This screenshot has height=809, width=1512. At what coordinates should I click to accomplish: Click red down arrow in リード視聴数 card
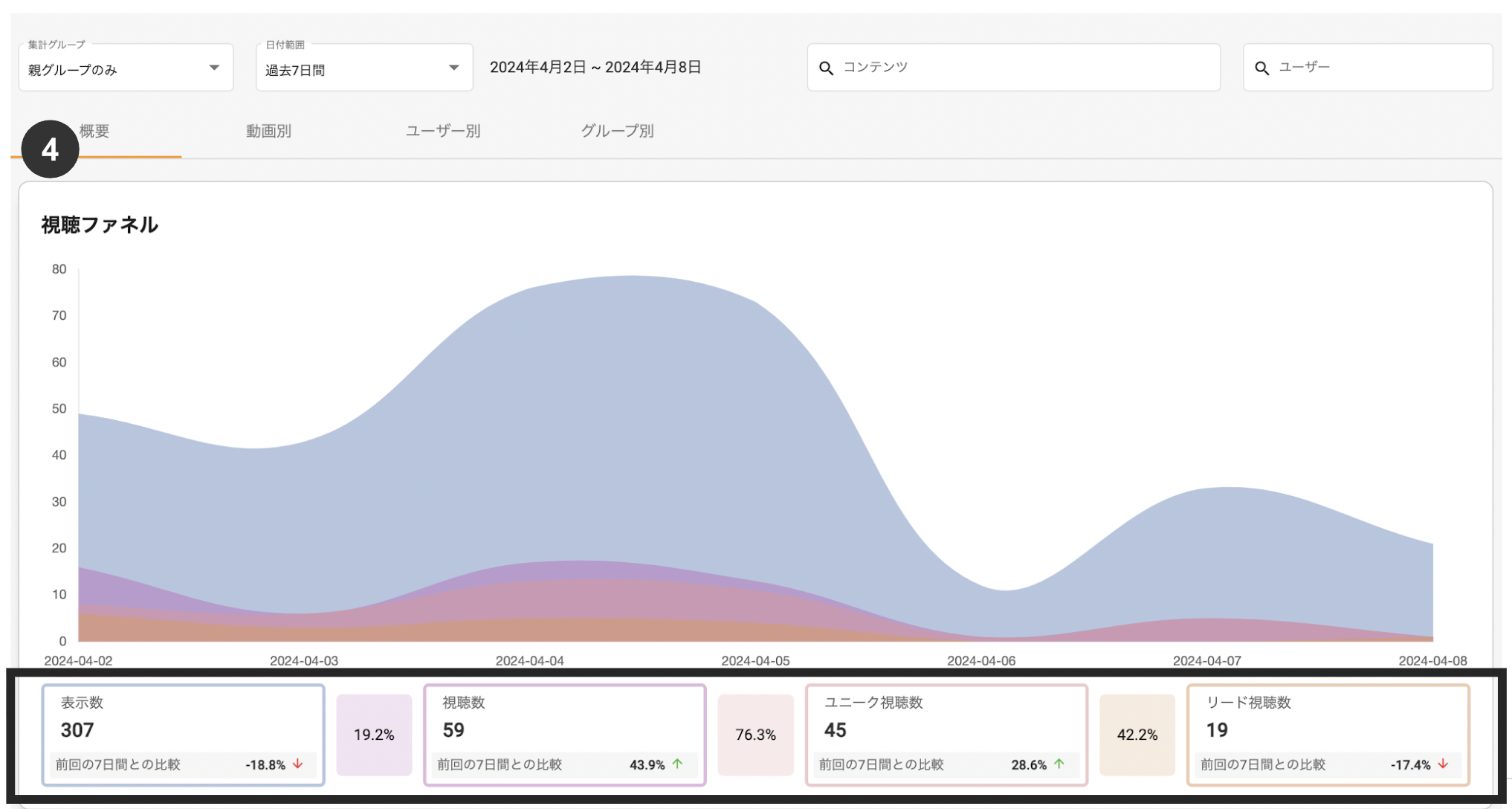click(1443, 764)
